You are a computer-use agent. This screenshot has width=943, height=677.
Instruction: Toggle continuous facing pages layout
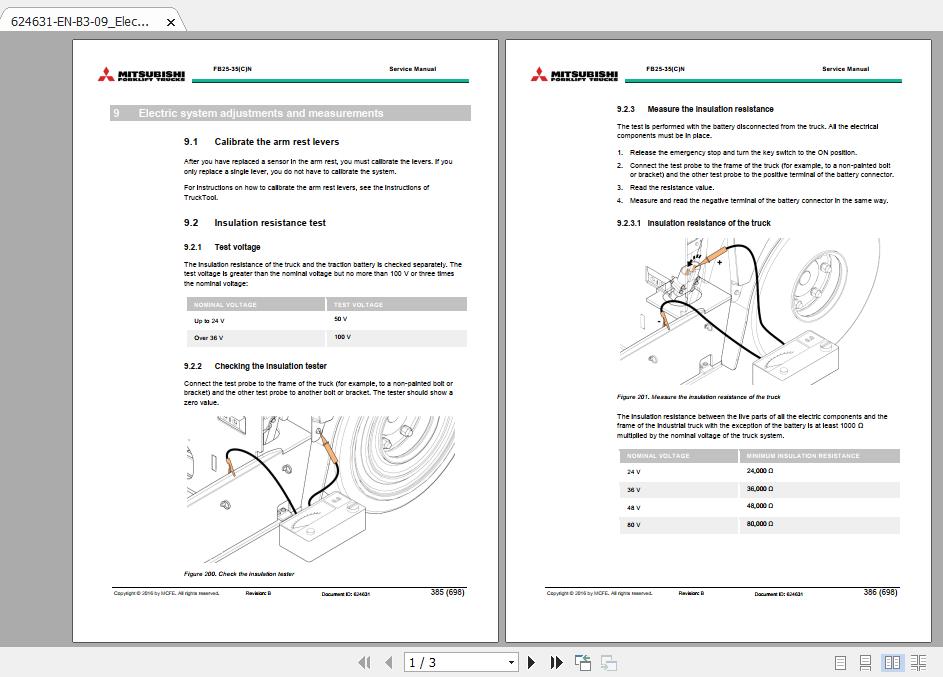[x=920, y=662]
